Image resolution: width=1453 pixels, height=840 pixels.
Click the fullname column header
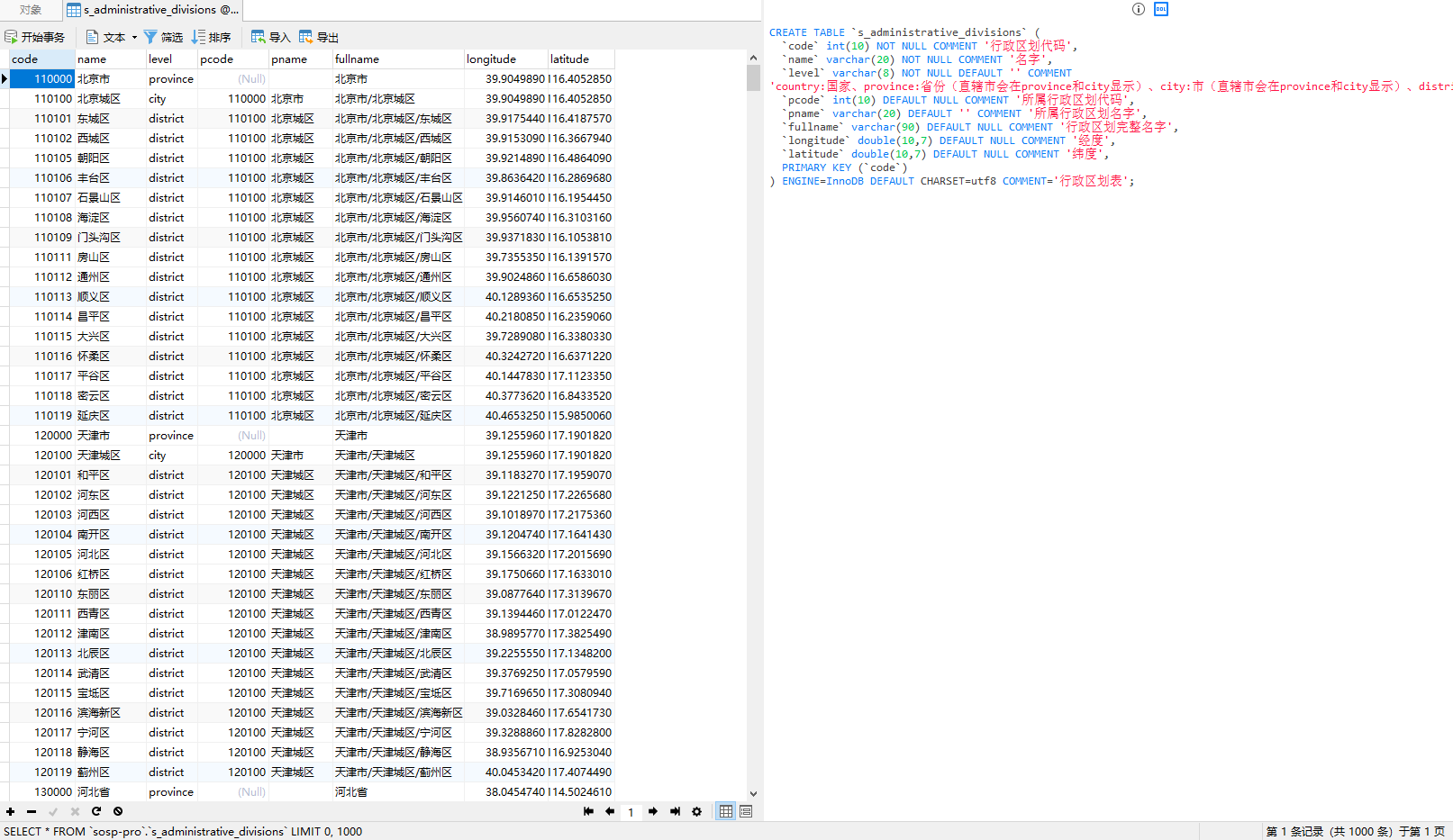coord(398,59)
